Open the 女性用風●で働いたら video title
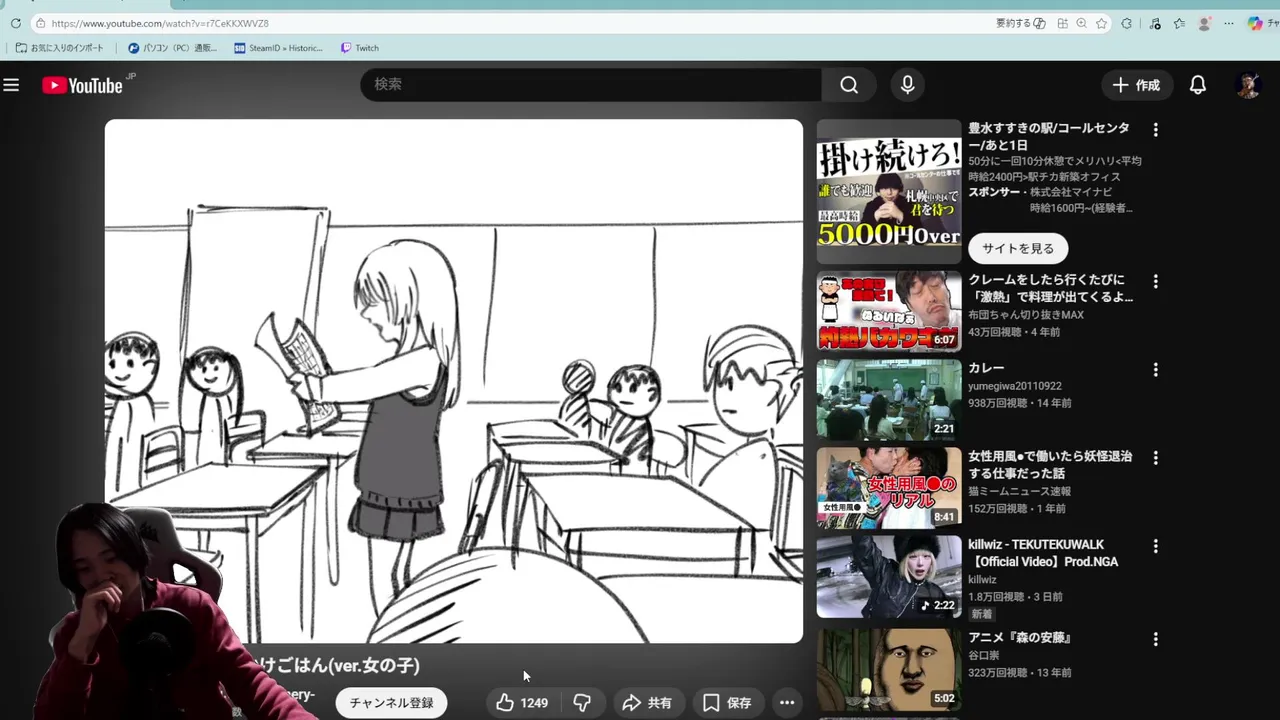 (1050, 464)
